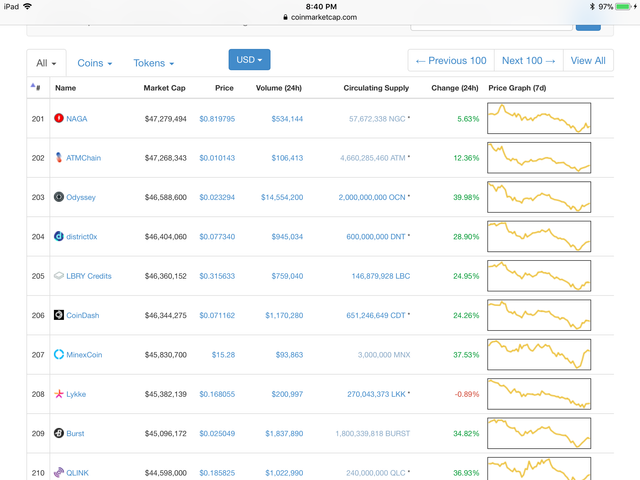Open the All filter dropdown
Image resolution: width=640 pixels, height=480 pixels.
46,63
